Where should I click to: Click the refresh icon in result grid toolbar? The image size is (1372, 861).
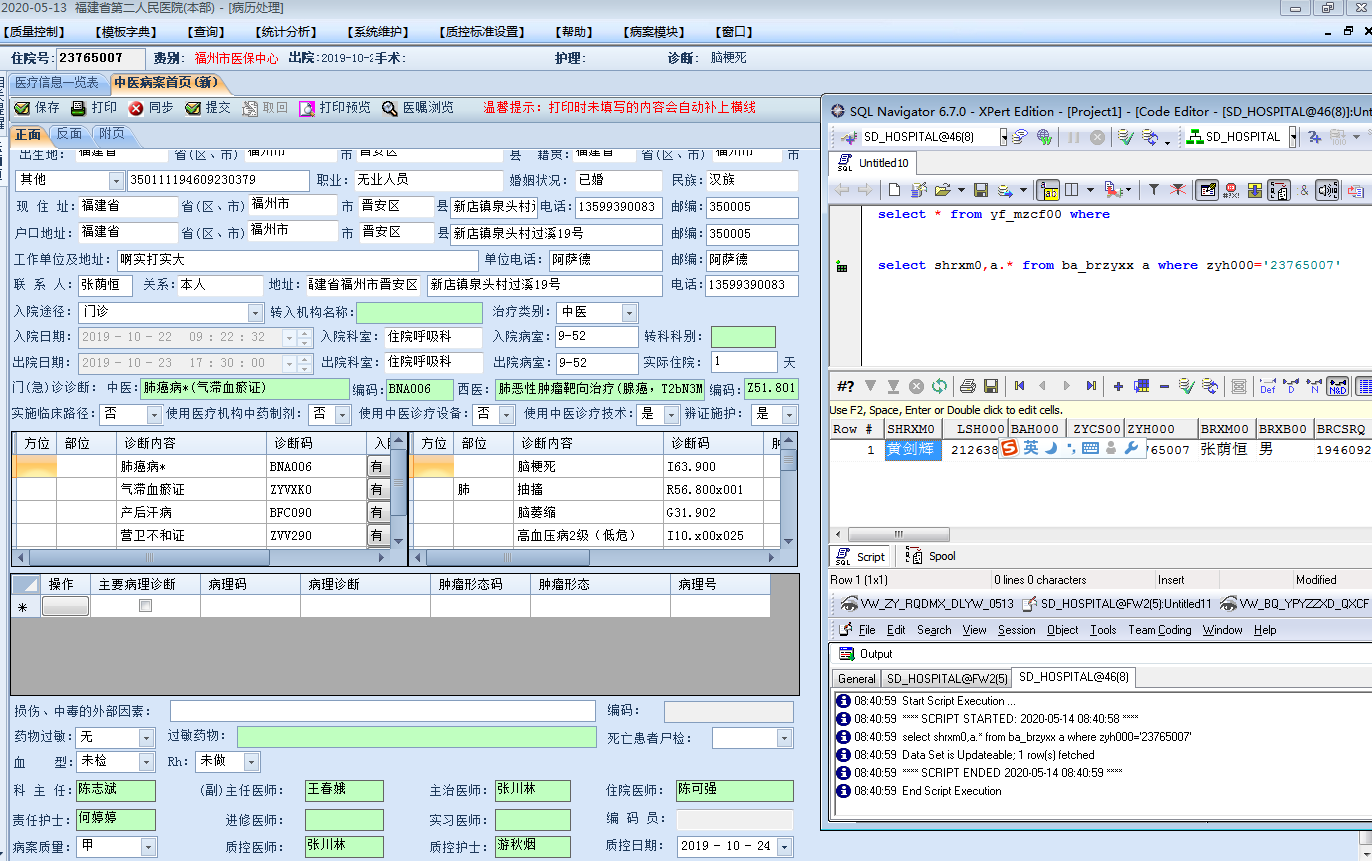click(x=939, y=386)
